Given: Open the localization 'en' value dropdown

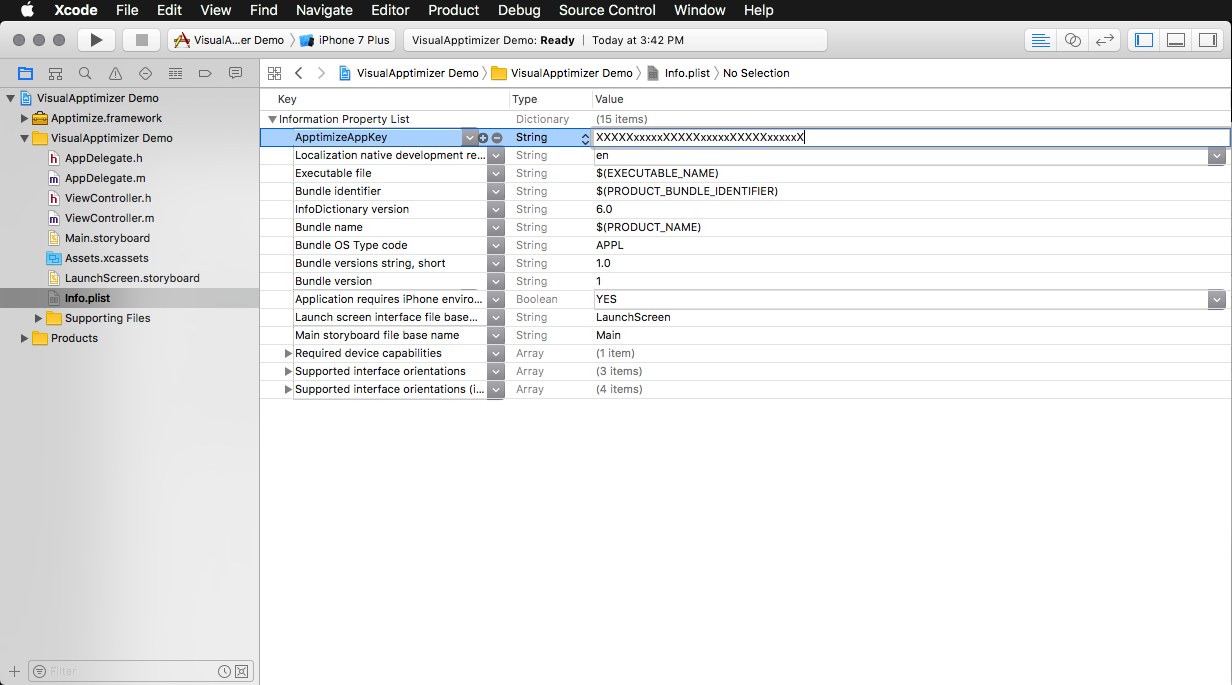Looking at the screenshot, I should coord(1217,156).
